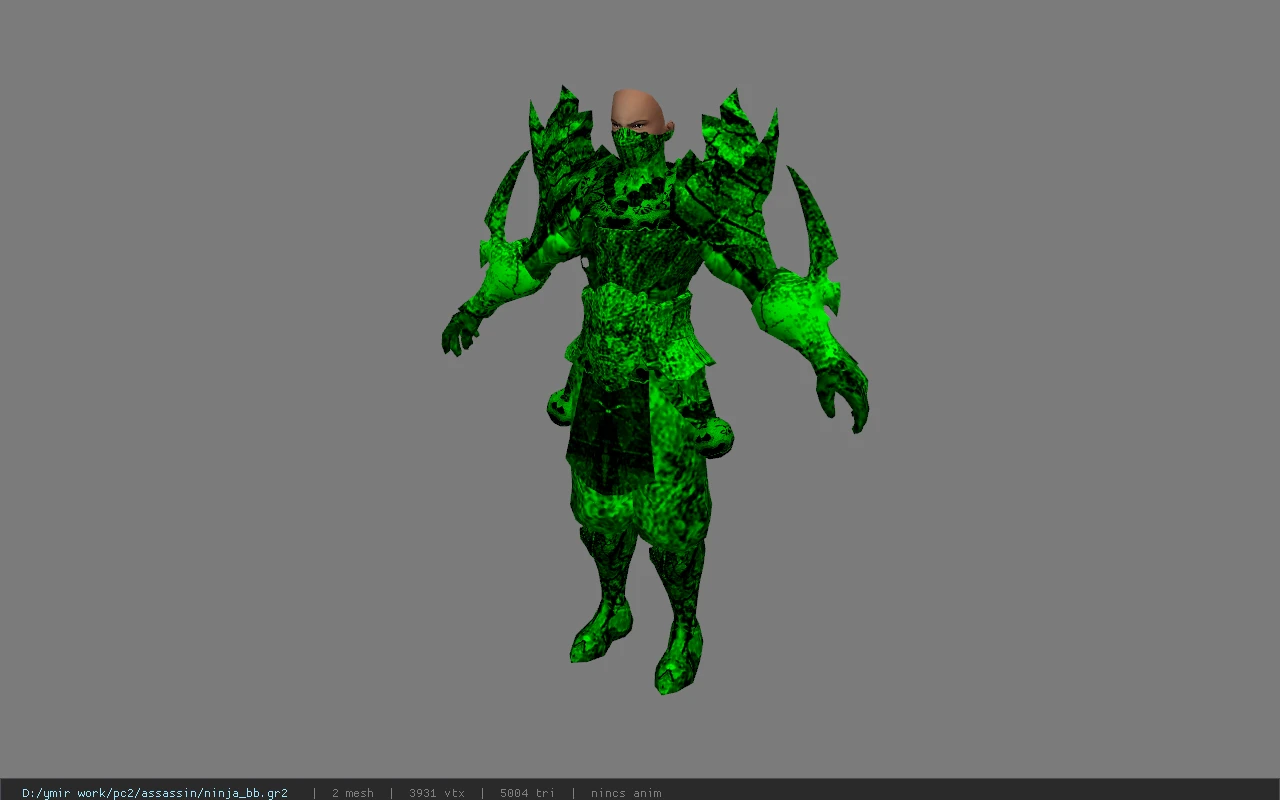Click the '2 mesh' status entry
Image resolution: width=1280 pixels, height=800 pixels.
(353, 793)
